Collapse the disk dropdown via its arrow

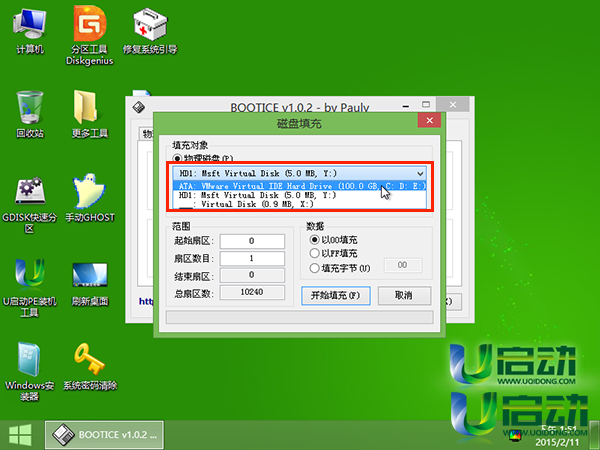(420, 173)
